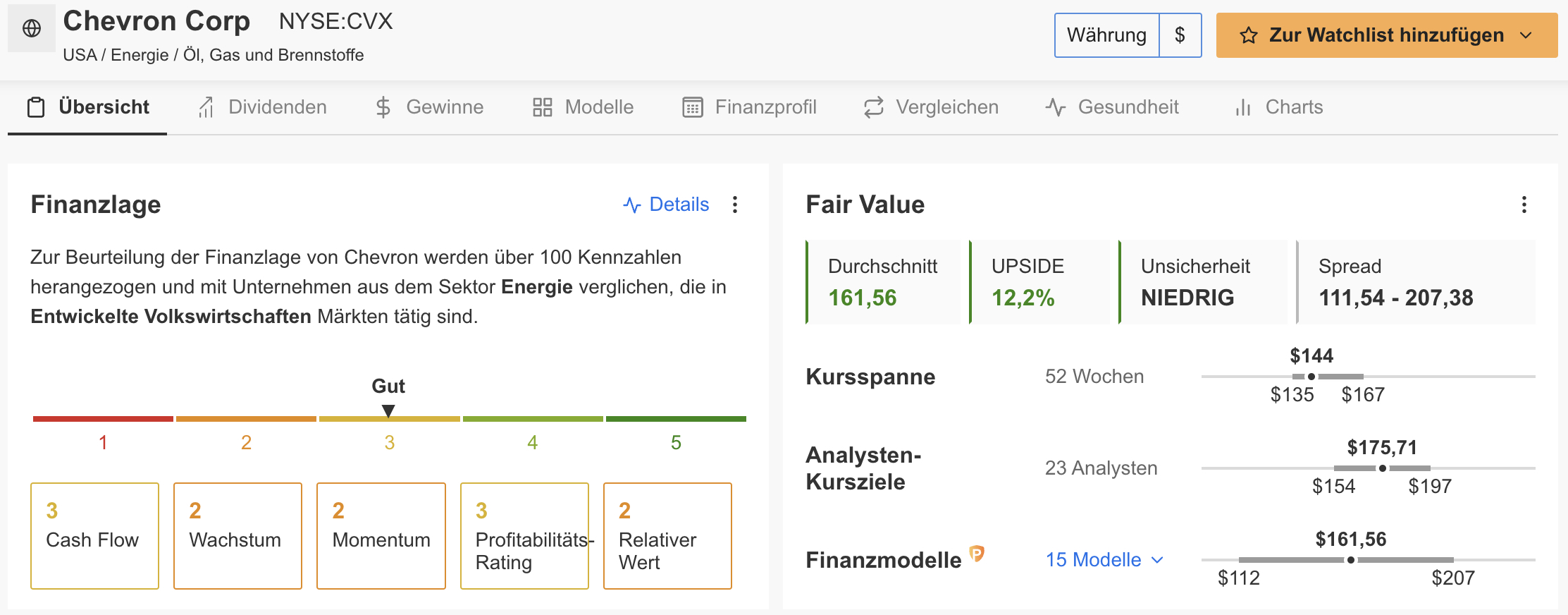Open the Finanzlage three-dot options menu
This screenshot has height=615, width=1568.
735,205
